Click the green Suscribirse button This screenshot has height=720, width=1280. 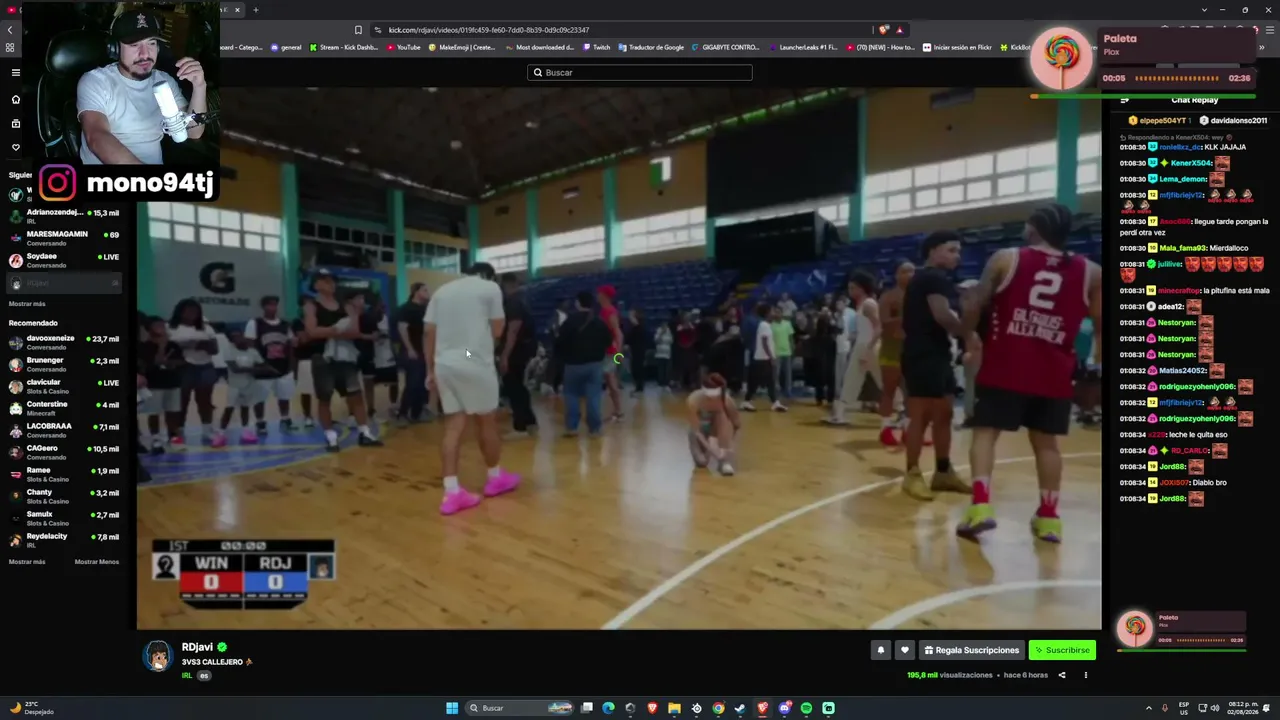[1062, 650]
